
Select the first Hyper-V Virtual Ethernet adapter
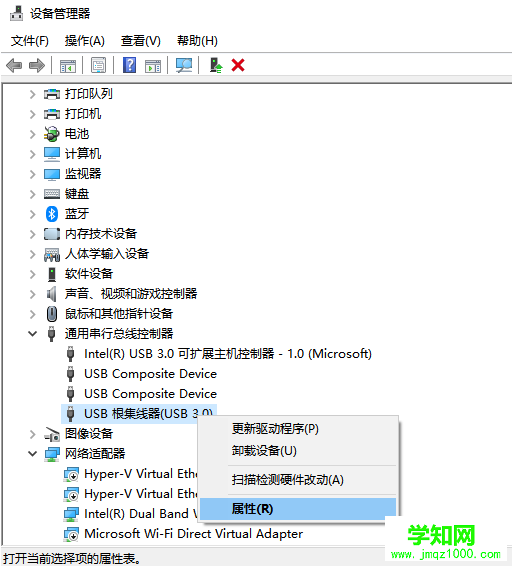pyautogui.click(x=140, y=474)
